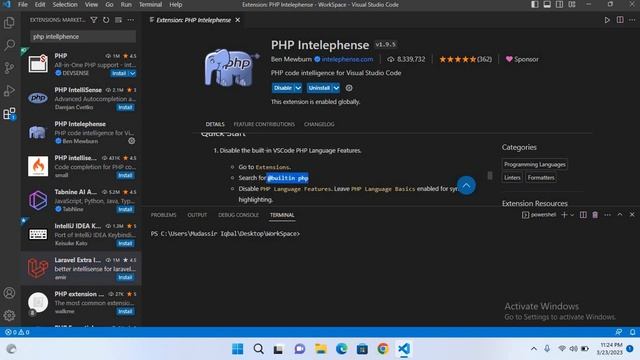Click the extension details scrollbar thumb

pos(490,176)
